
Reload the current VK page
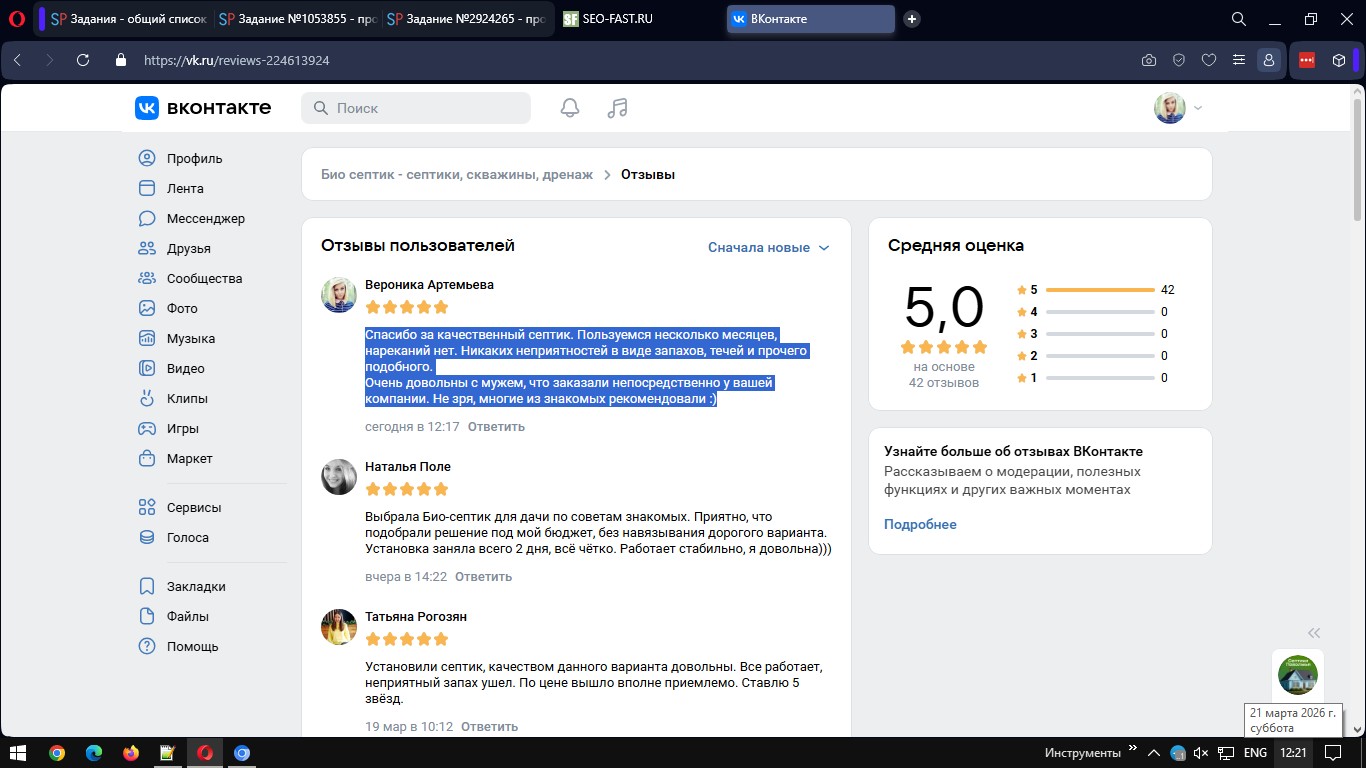(83, 60)
